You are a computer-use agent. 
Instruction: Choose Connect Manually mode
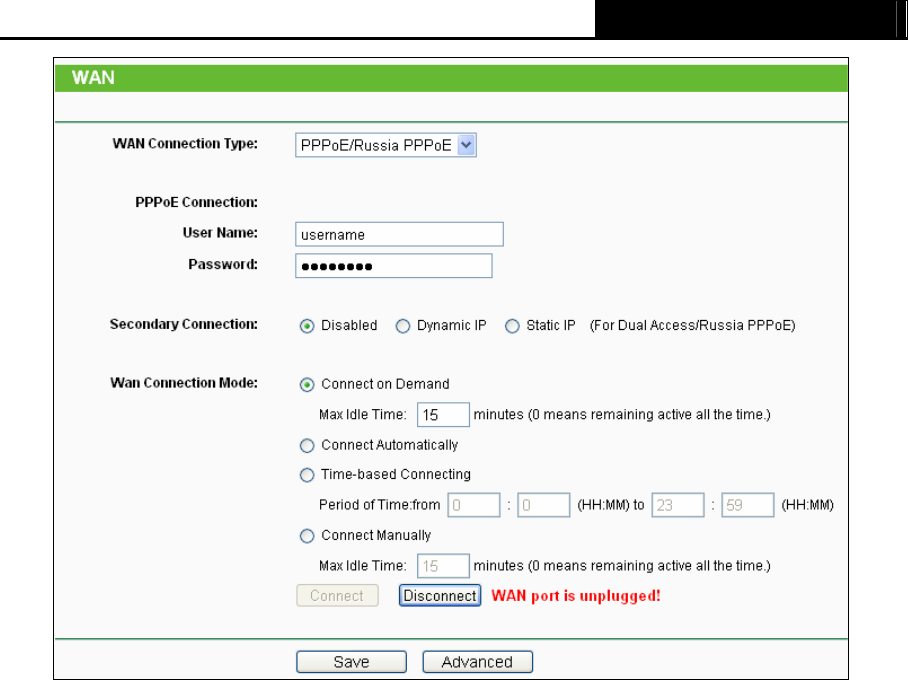click(307, 536)
